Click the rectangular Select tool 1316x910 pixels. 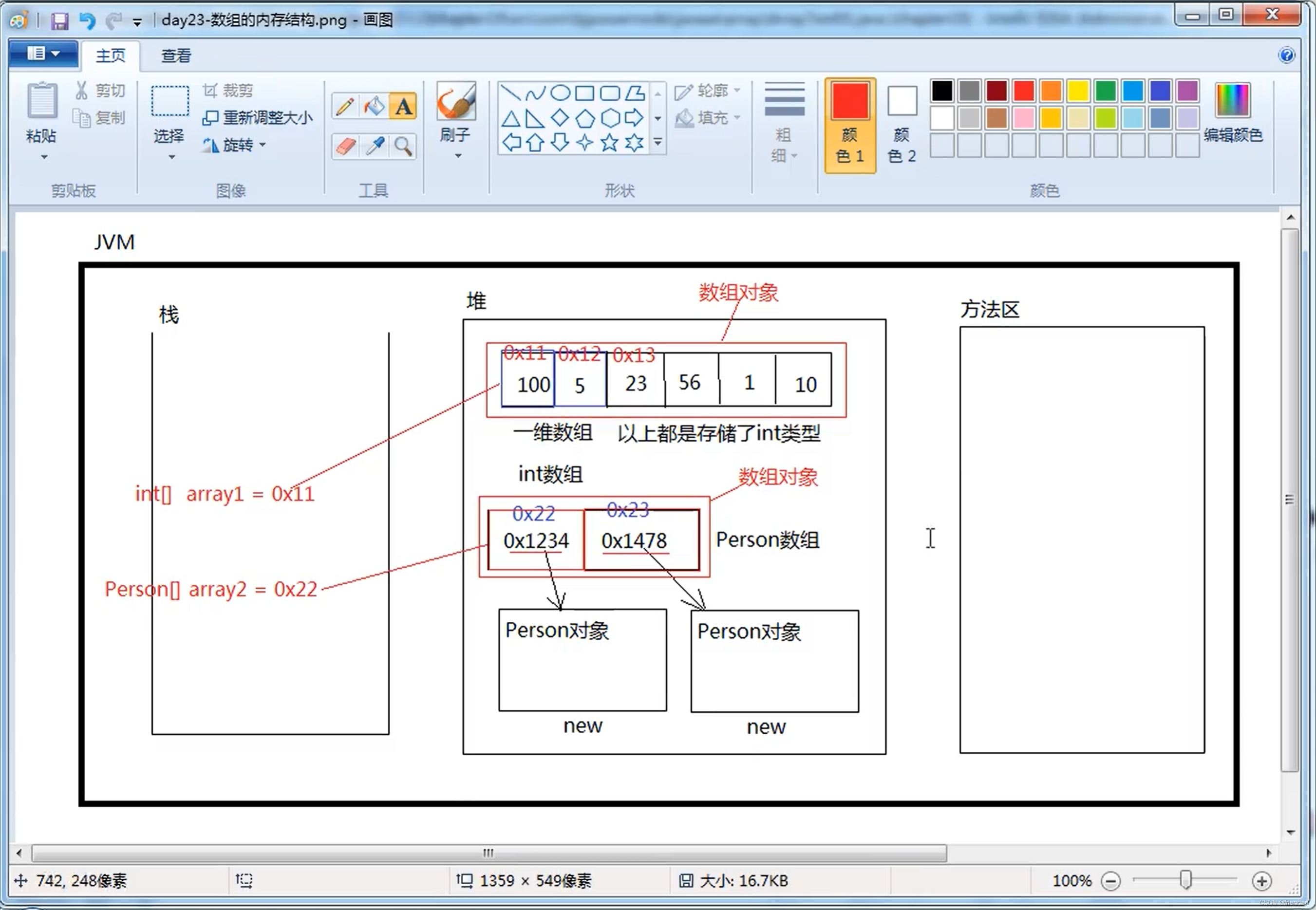pos(169,101)
